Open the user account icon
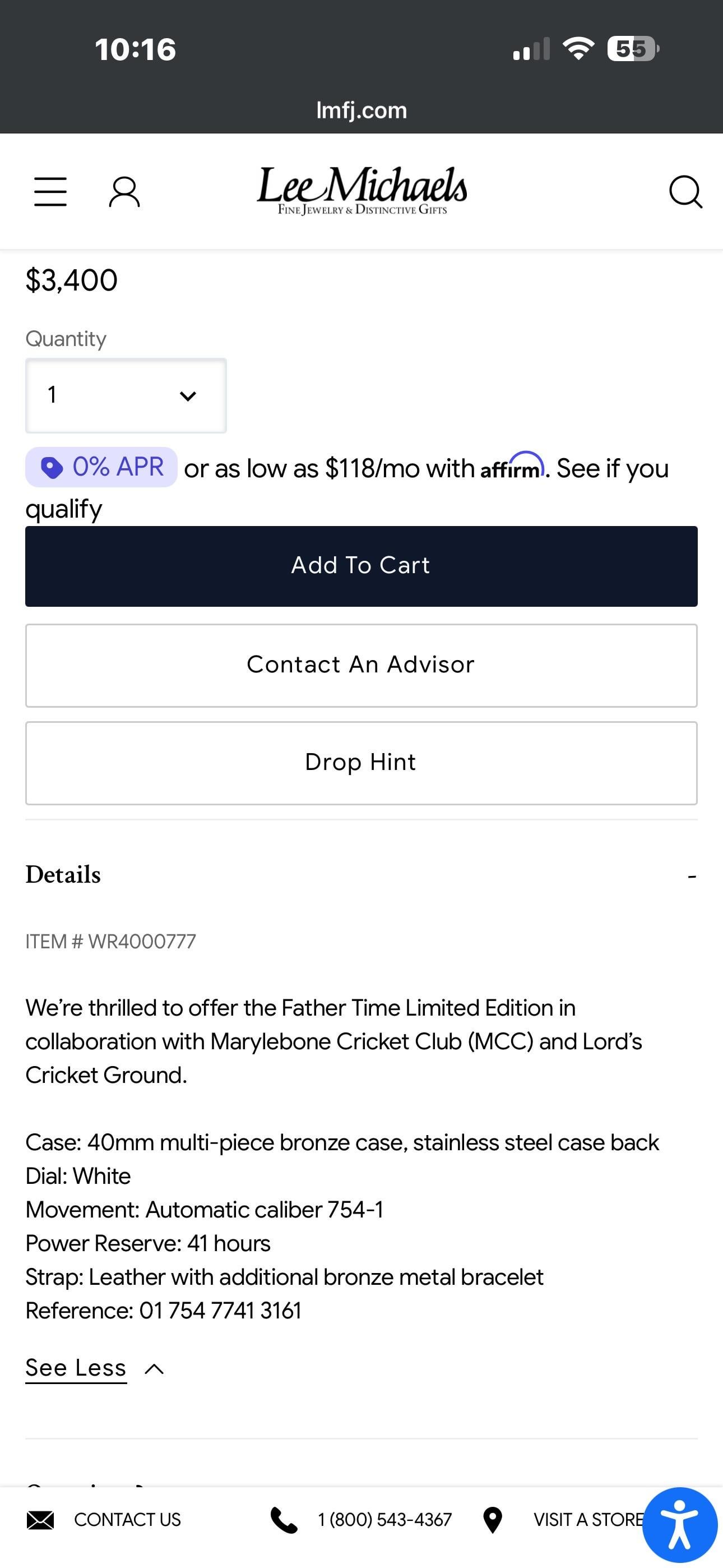Image resolution: width=723 pixels, height=1568 pixels. pyautogui.click(x=124, y=192)
